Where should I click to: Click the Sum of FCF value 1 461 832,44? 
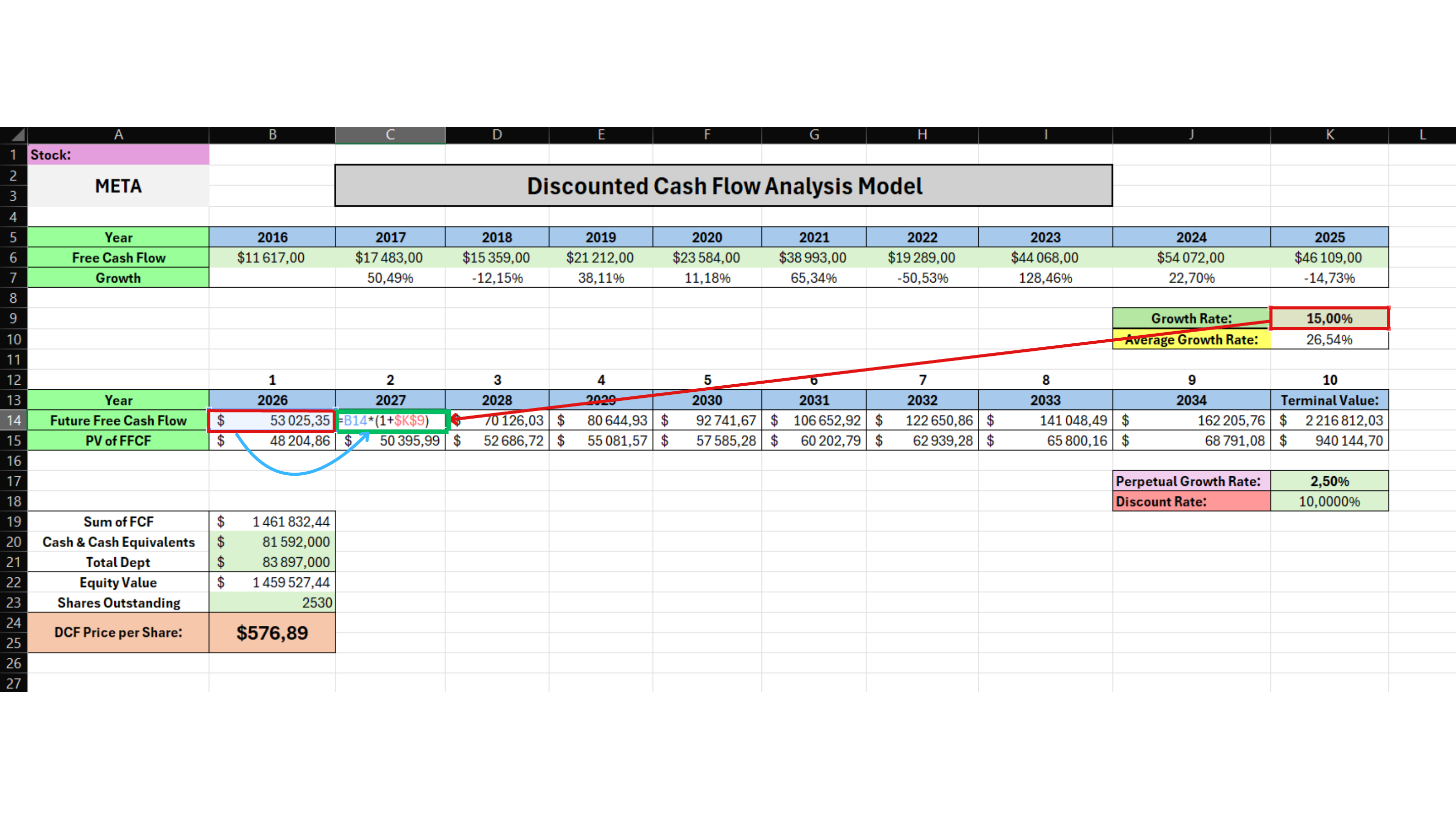point(272,522)
